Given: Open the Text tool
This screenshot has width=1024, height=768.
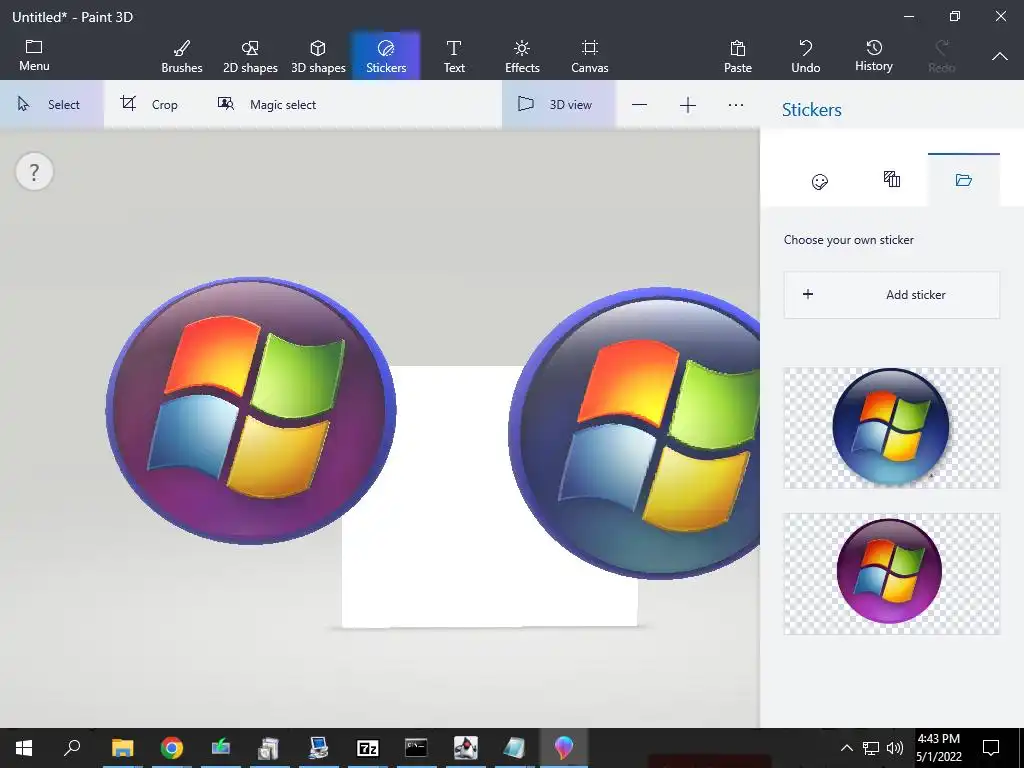Looking at the screenshot, I should coord(454,56).
